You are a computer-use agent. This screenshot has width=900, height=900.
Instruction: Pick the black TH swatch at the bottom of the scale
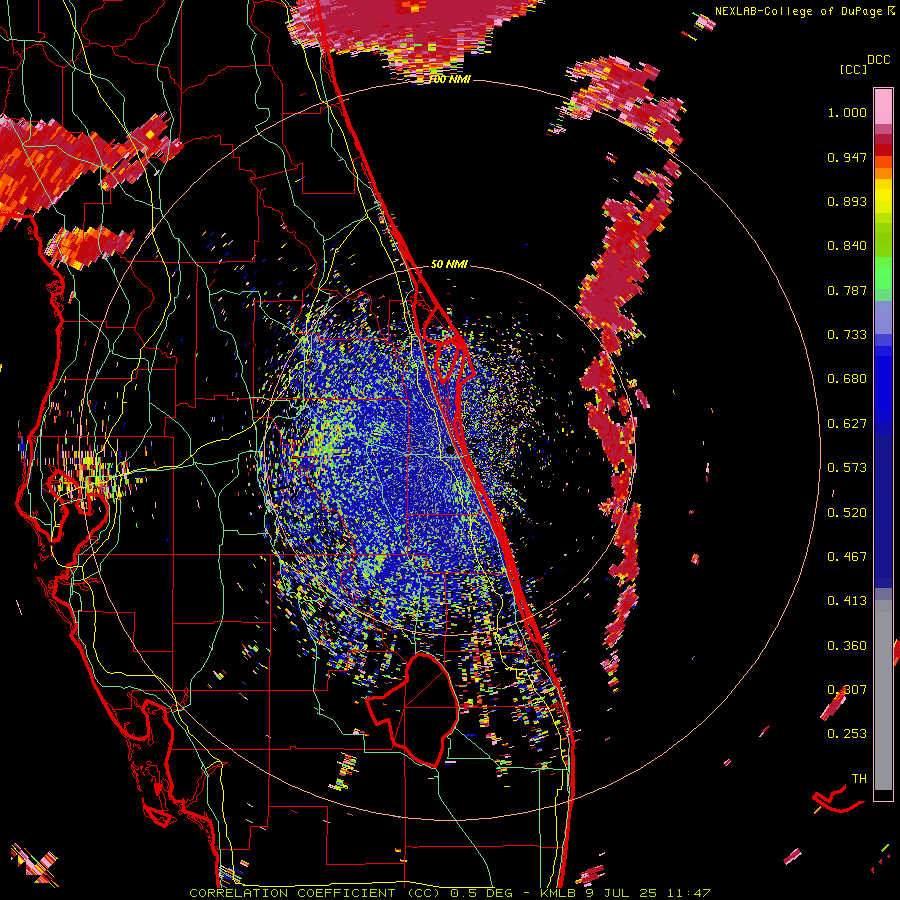[x=883, y=795]
